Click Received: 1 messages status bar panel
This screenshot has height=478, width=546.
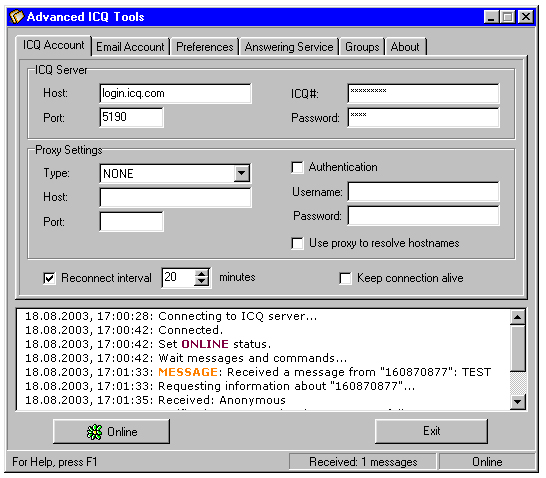pos(362,462)
